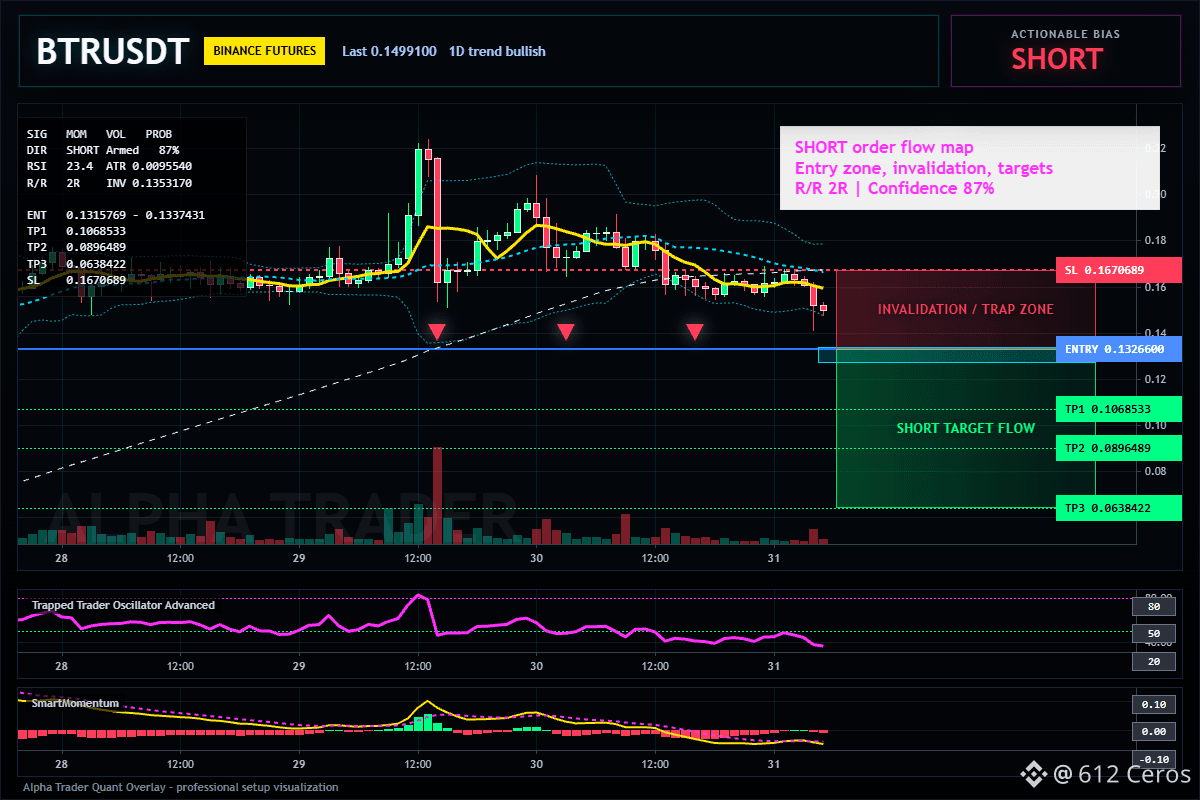This screenshot has height=800, width=1200.
Task: Click the DIR SHORT Armed 87% row
Action: point(103,150)
